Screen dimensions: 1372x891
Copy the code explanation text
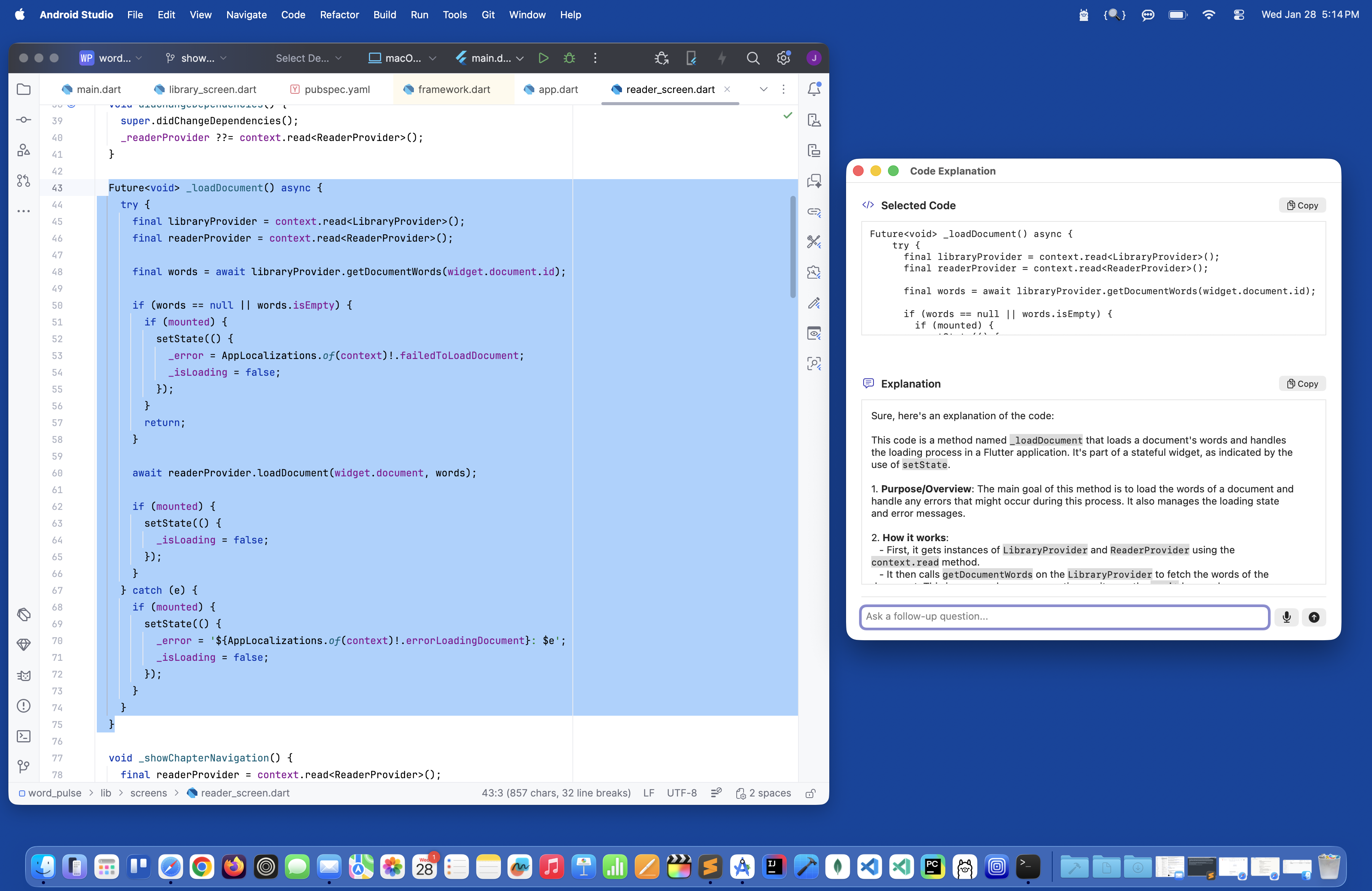(x=1301, y=383)
